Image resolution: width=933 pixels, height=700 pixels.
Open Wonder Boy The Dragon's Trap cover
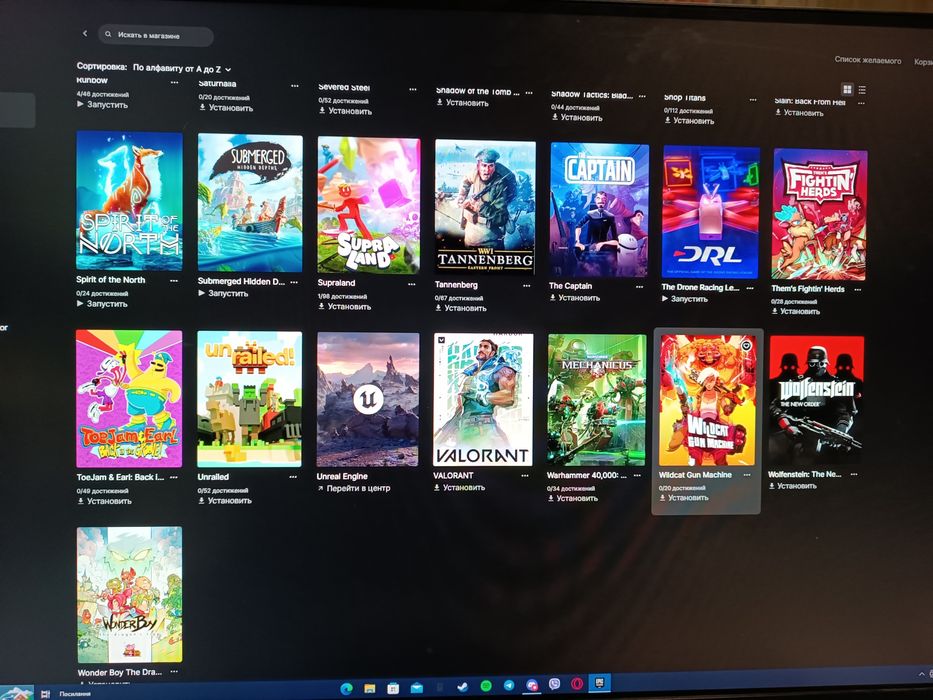[130, 595]
